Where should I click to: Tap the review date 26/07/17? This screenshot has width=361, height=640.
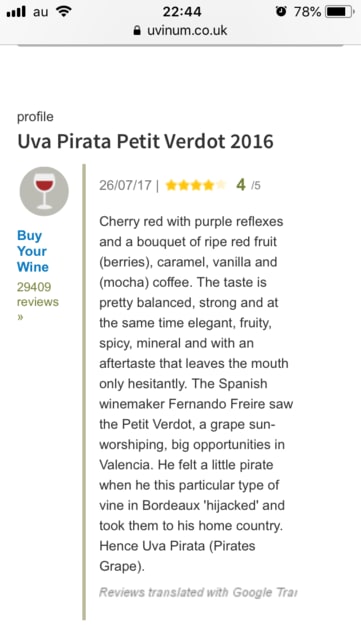[125, 185]
